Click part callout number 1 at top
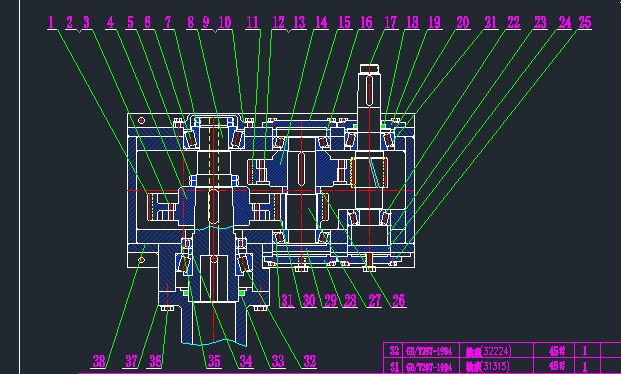Image resolution: width=621 pixels, height=374 pixels. (51, 22)
